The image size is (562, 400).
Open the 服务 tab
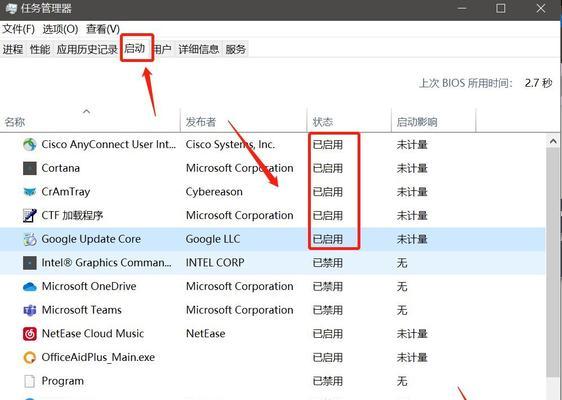[x=235, y=49]
